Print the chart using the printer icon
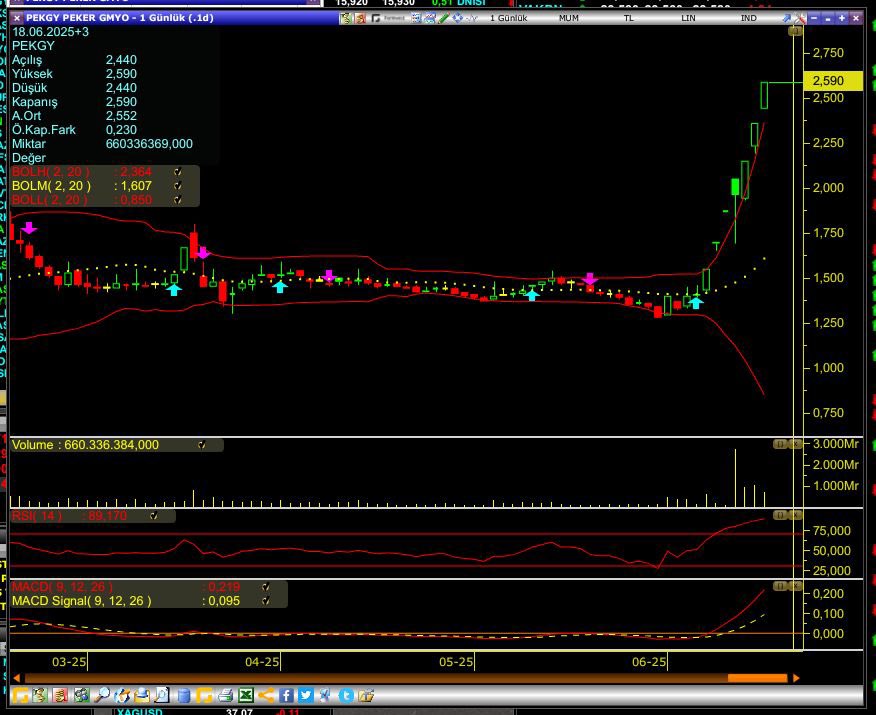The height and width of the screenshot is (715, 876). 225,695
